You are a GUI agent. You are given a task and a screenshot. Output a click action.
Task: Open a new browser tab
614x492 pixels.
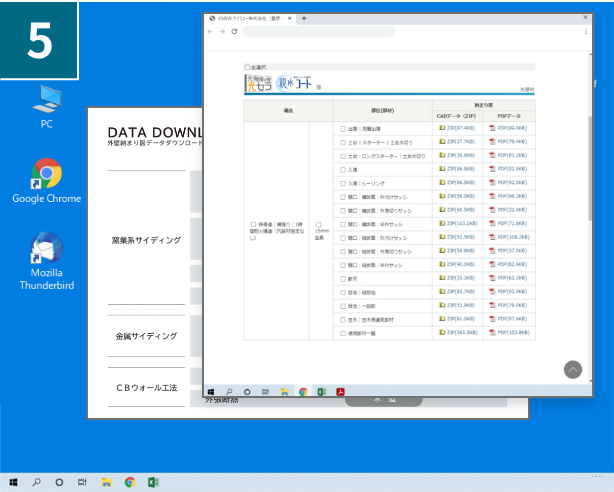[304, 18]
